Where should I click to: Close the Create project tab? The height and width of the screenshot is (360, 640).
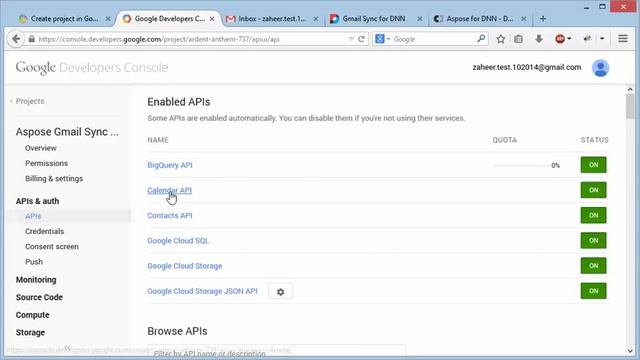coord(108,19)
